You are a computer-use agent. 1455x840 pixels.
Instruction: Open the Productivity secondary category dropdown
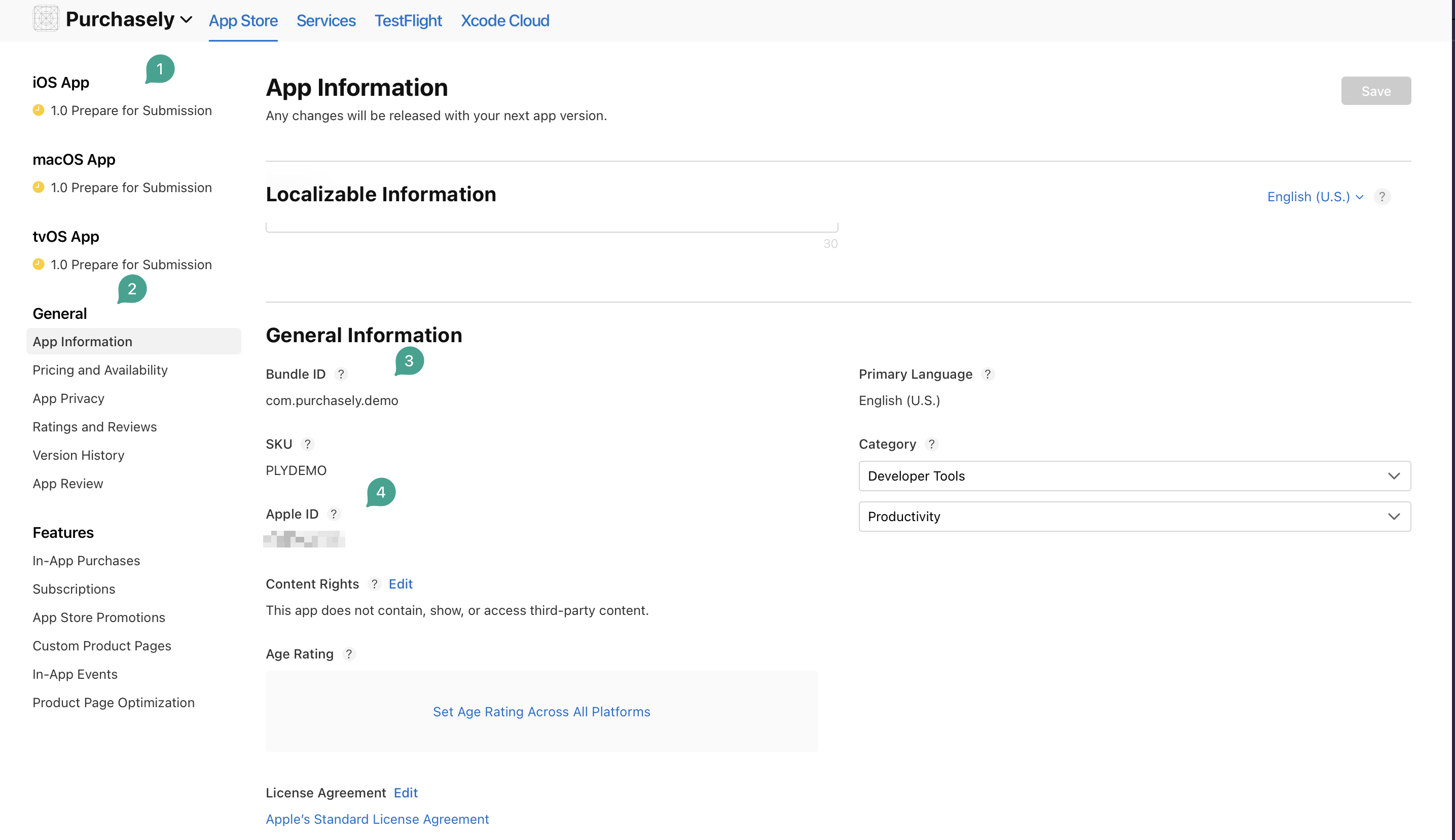(1134, 517)
